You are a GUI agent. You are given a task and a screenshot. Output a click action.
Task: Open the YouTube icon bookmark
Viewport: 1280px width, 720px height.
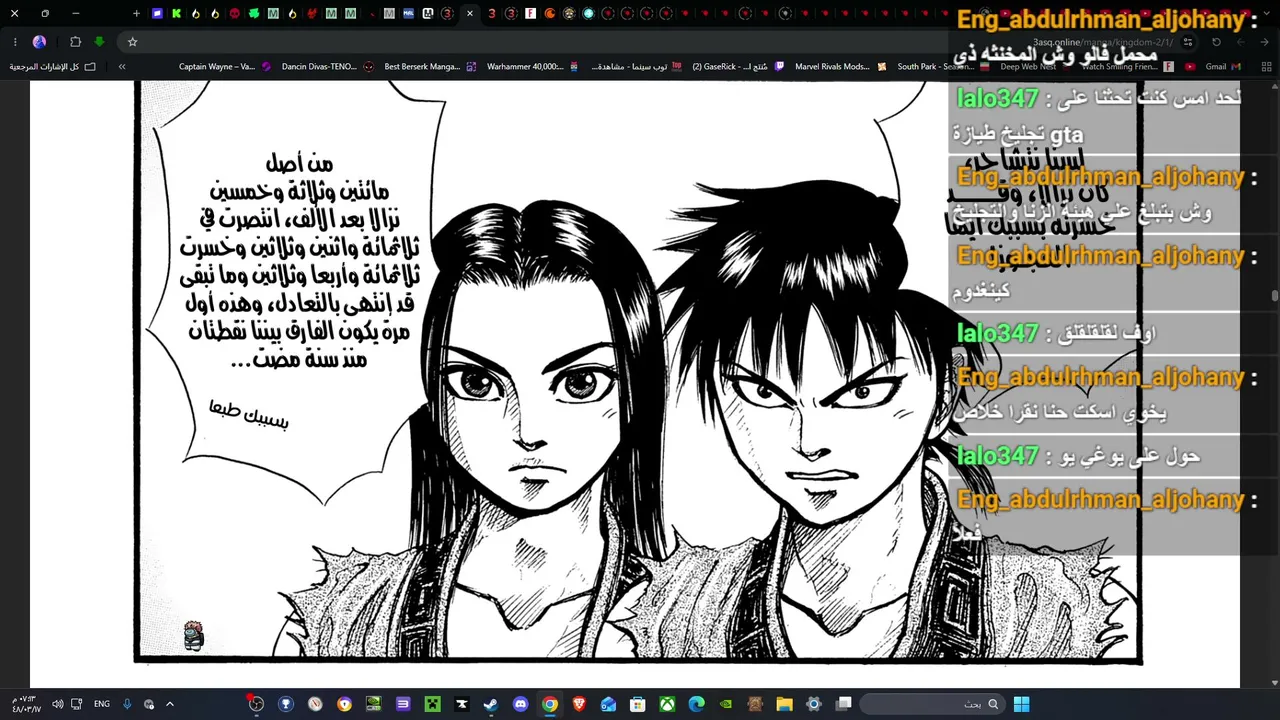[1190, 67]
